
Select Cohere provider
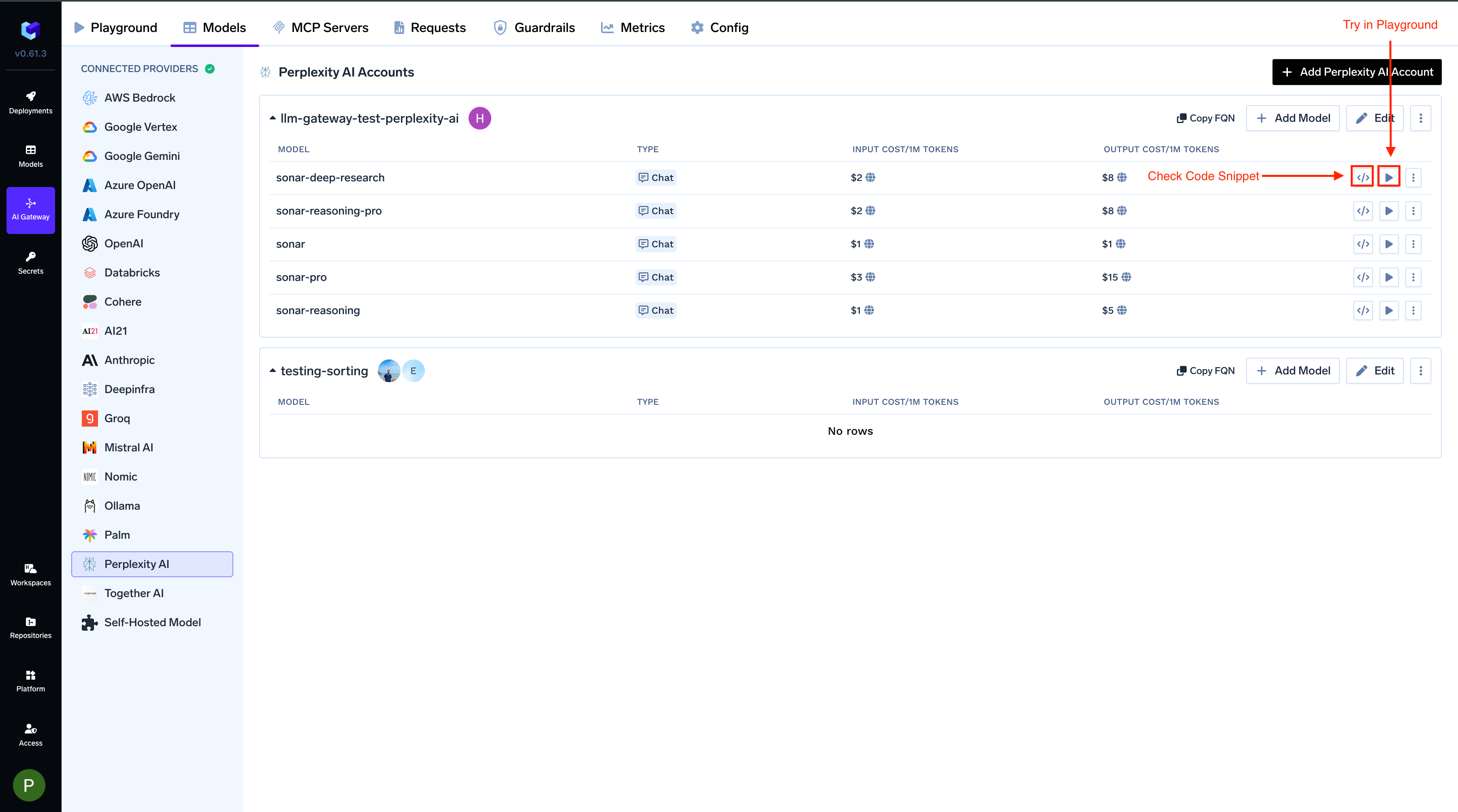click(x=152, y=302)
